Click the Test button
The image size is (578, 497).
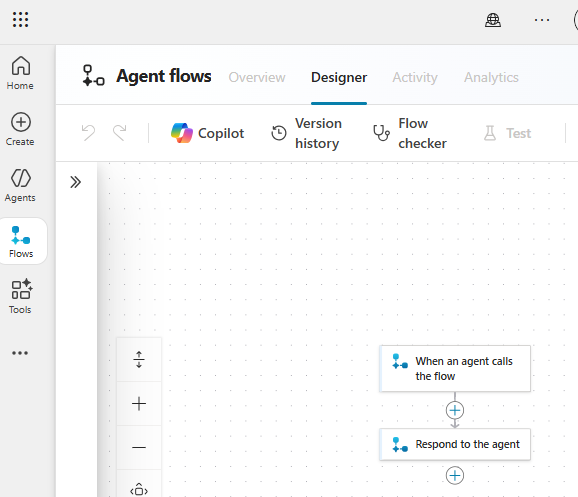pyautogui.click(x=507, y=133)
